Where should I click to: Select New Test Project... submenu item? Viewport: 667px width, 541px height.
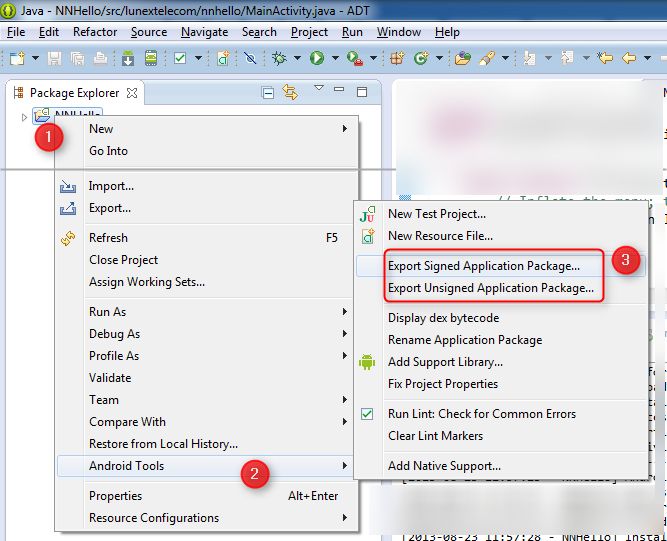(501, 214)
